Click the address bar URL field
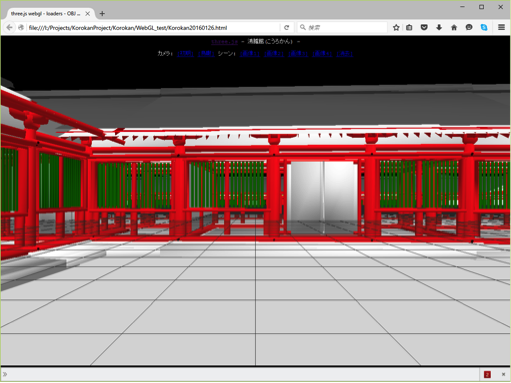 point(153,28)
